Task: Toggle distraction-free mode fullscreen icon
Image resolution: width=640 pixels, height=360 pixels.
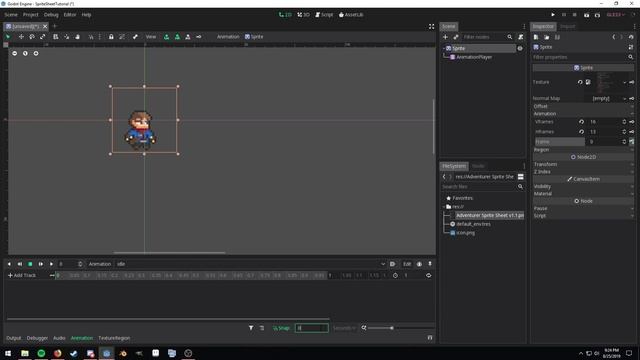Action: click(x=431, y=27)
